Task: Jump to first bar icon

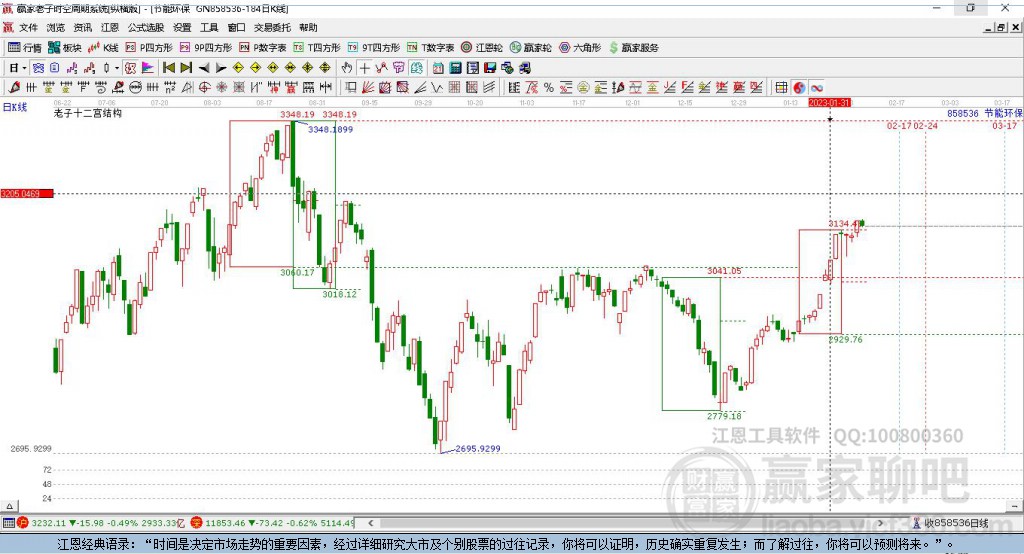Action: pos(168,67)
